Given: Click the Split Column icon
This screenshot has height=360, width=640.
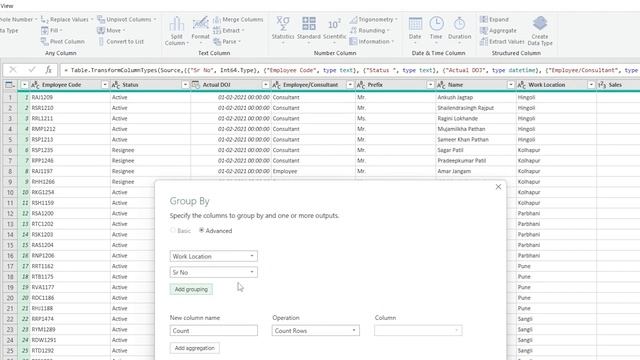Looking at the screenshot, I should 176,31.
